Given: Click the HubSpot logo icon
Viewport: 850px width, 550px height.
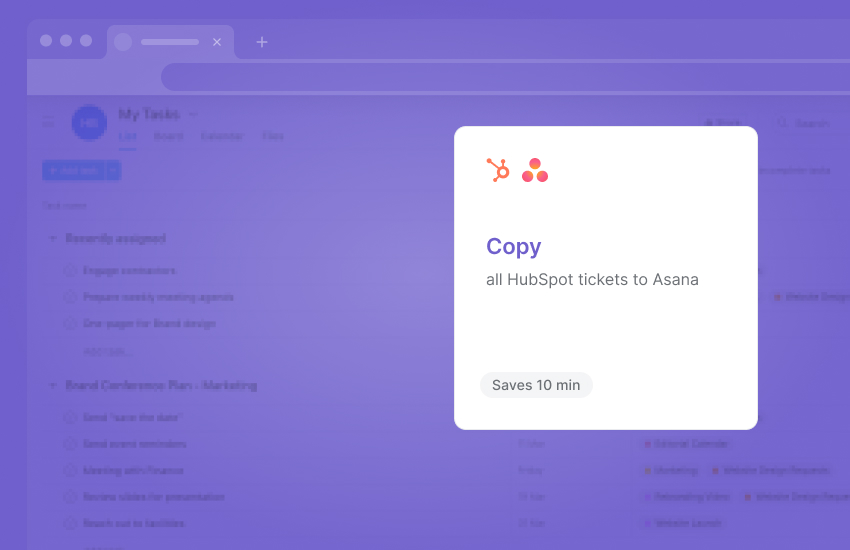Looking at the screenshot, I should click(x=498, y=170).
